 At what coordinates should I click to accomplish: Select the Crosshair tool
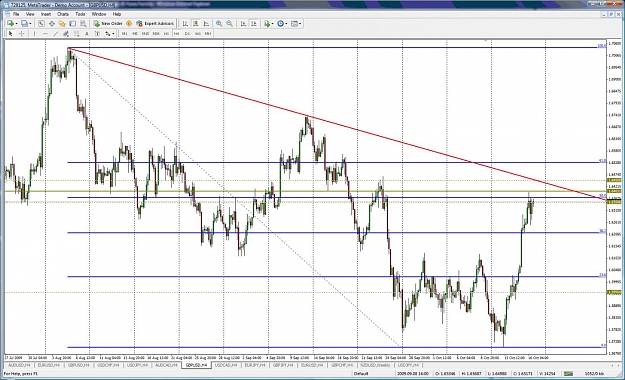click(x=22, y=33)
